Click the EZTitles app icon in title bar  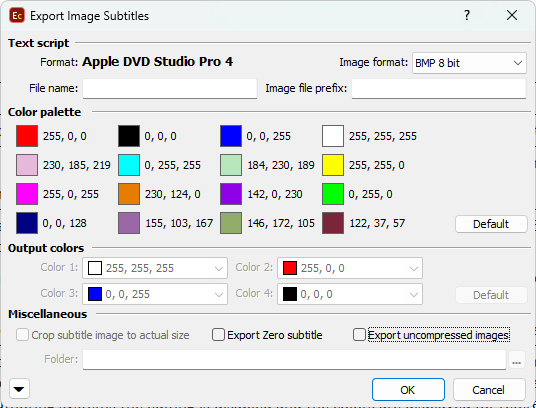17,16
